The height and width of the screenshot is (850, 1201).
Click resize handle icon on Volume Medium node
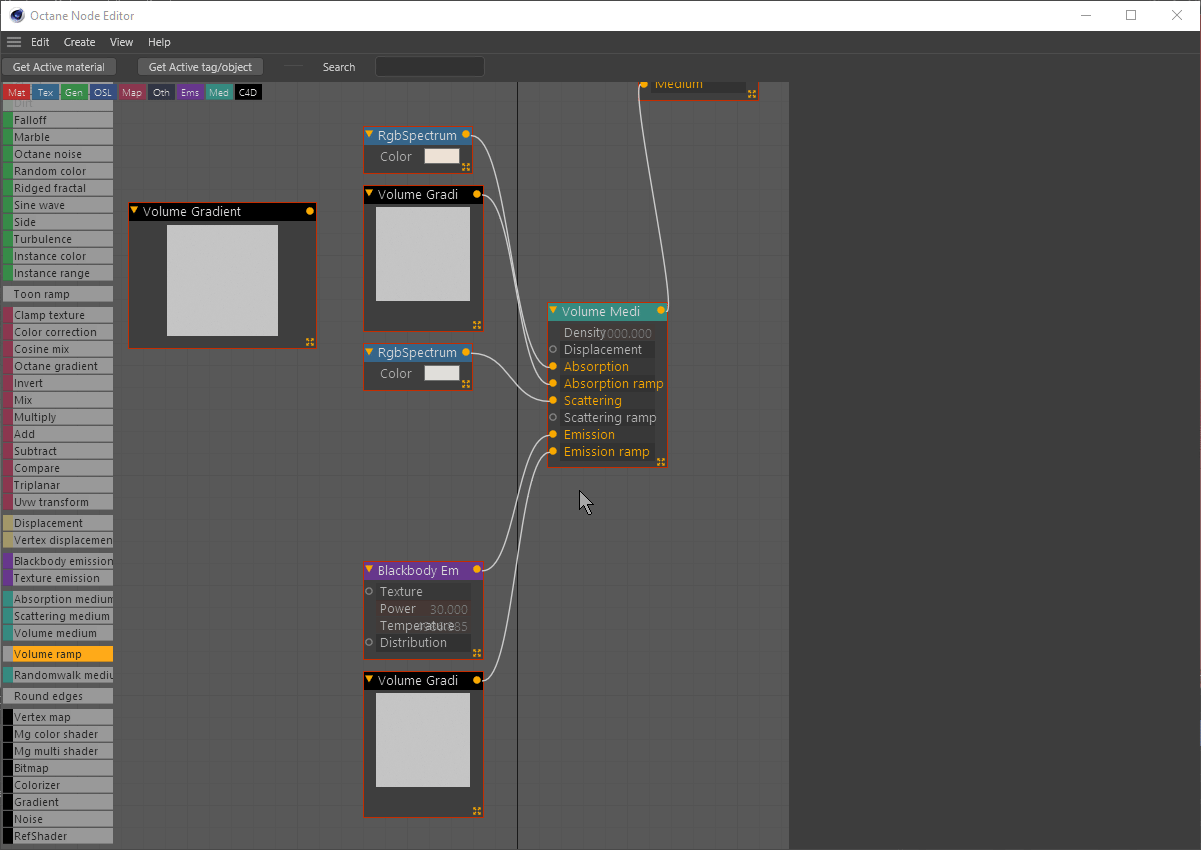point(660,461)
